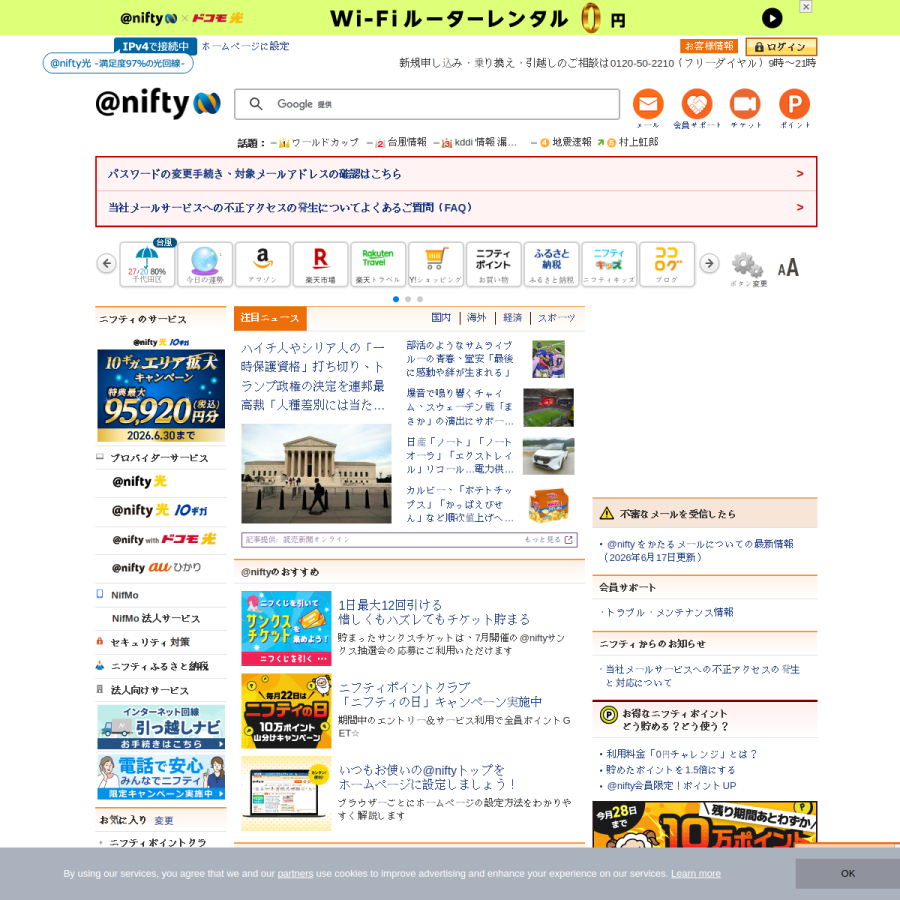900x900 pixels.
Task: Switch to the 経済 news tab
Action: pos(513,318)
